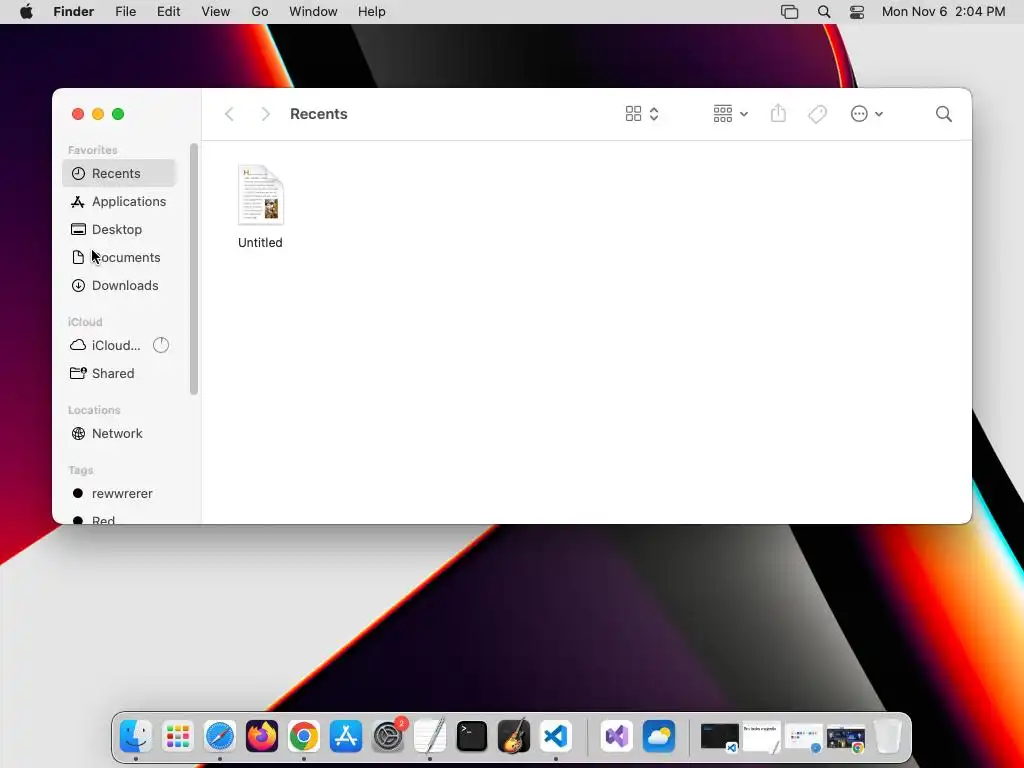This screenshot has height=768, width=1024.
Task: Launch Terminal from the Dock
Action: pyautogui.click(x=472, y=737)
